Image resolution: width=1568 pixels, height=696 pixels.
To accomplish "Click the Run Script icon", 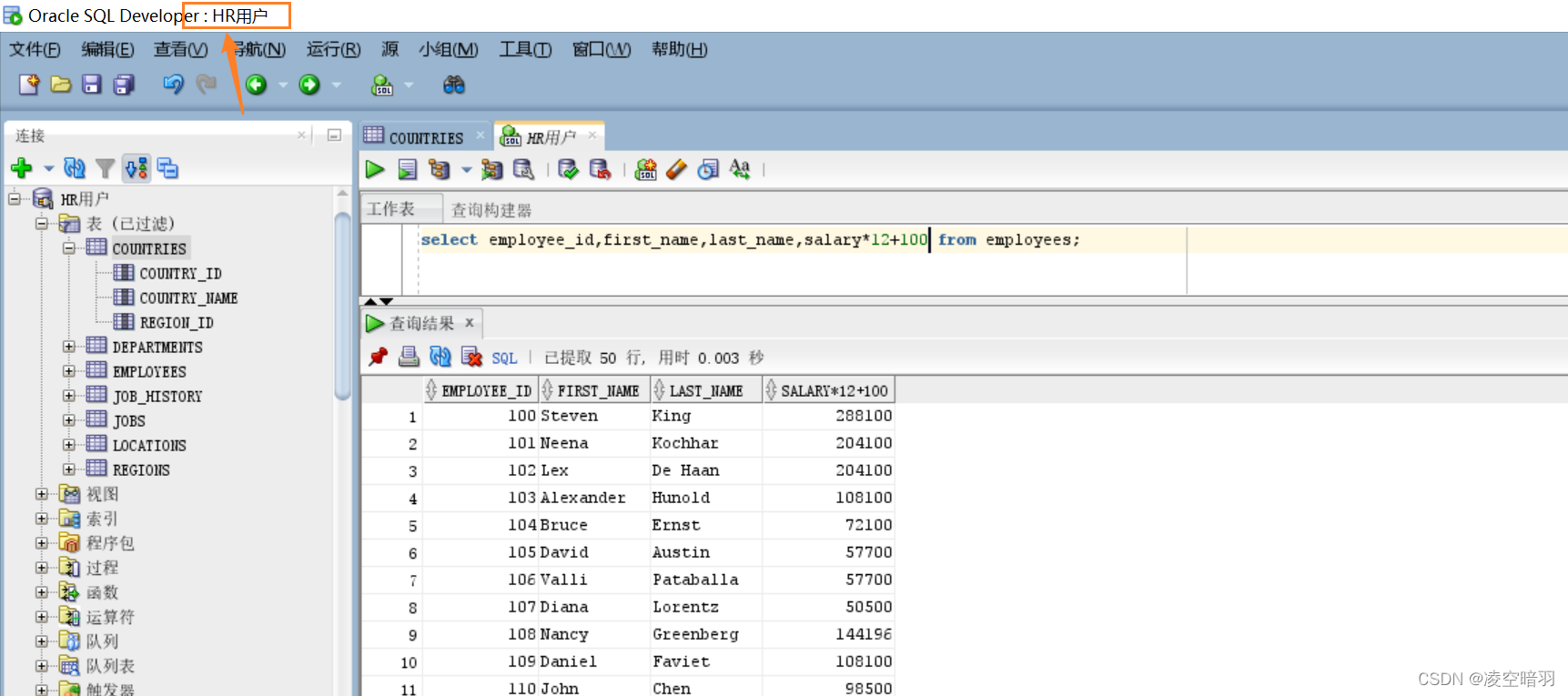I will (408, 169).
